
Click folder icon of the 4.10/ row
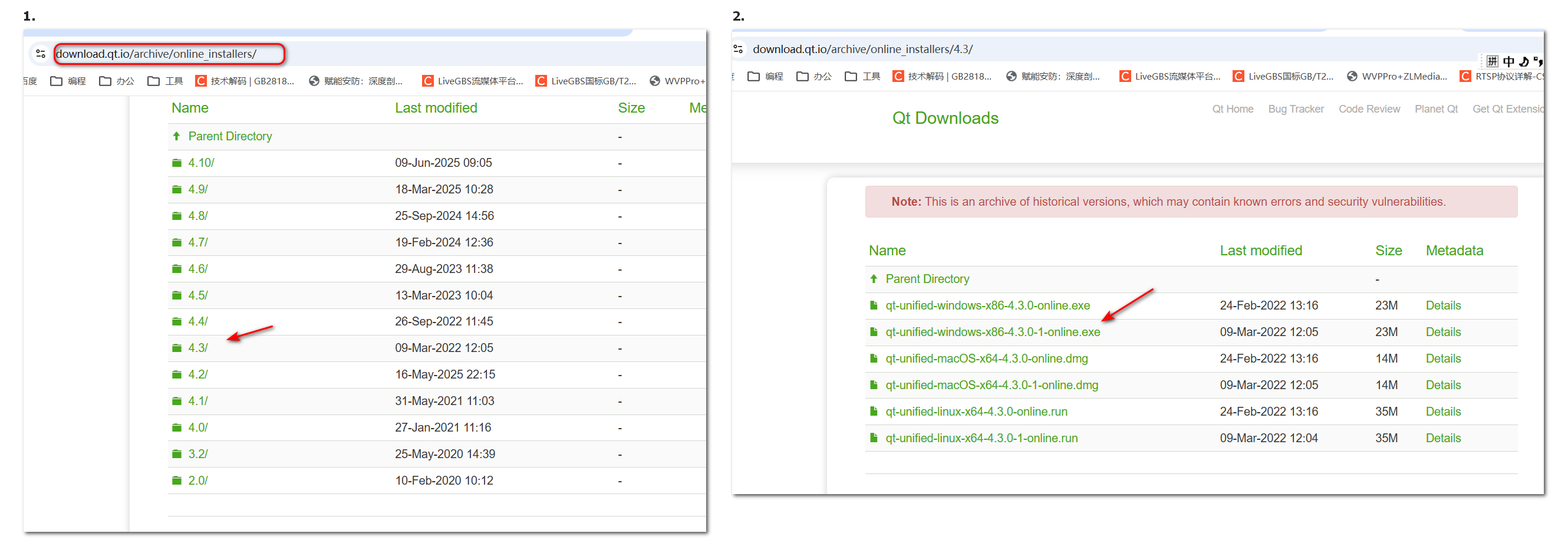point(176,163)
